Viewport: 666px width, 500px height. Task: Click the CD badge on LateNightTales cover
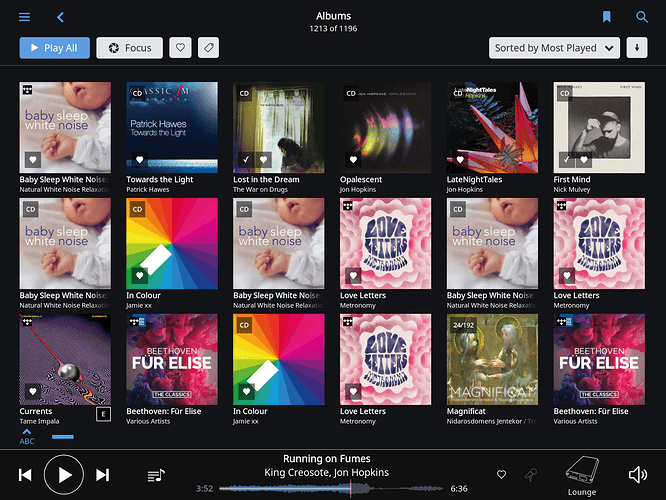[x=458, y=93]
